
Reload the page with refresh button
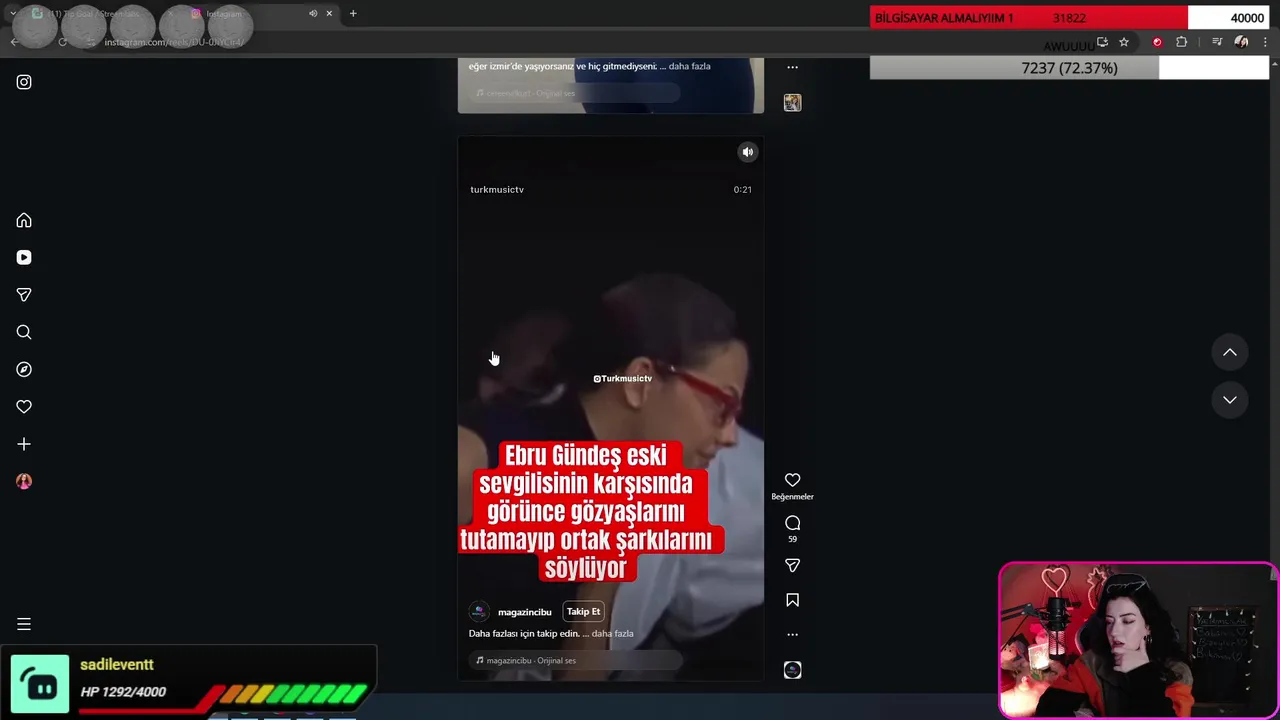click(x=62, y=42)
